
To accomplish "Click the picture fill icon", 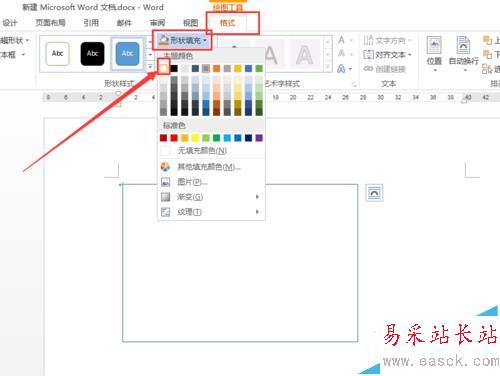I will coord(165,182).
